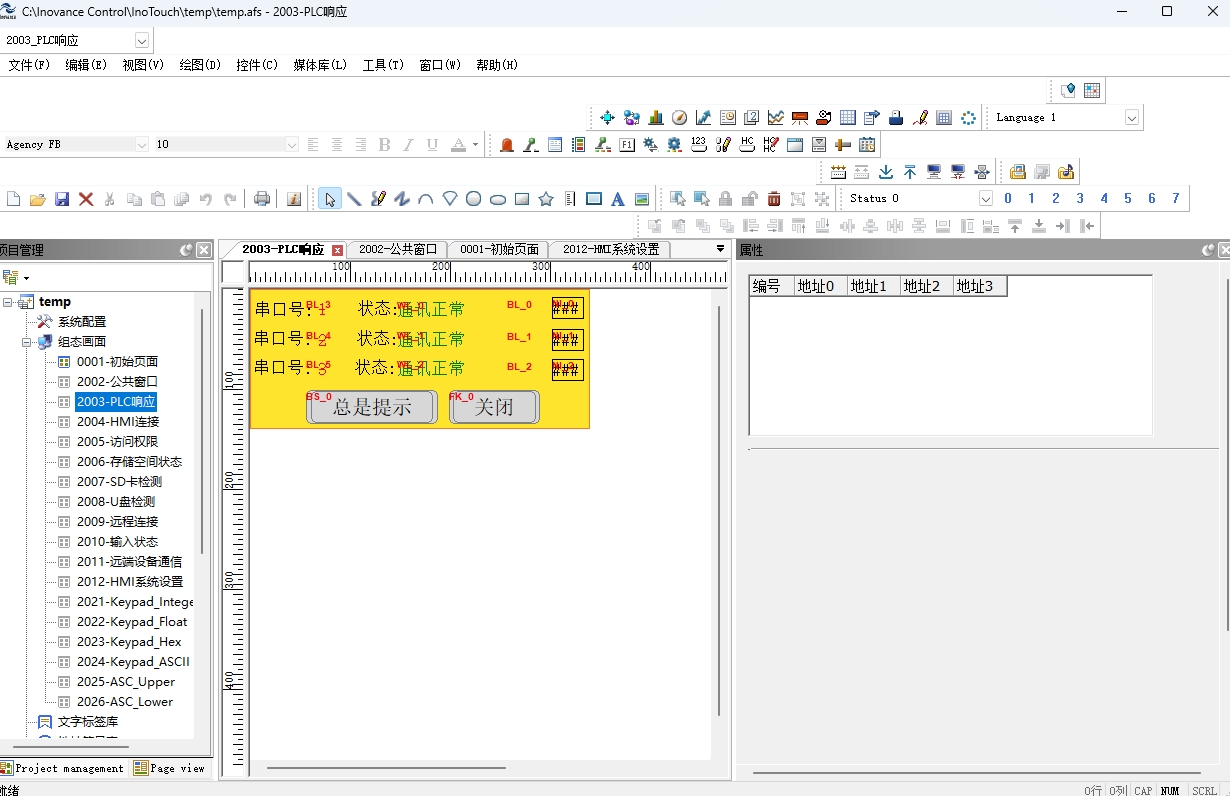Open the Agency FB font dropdown
Screen dimensions: 1230x796
141,145
